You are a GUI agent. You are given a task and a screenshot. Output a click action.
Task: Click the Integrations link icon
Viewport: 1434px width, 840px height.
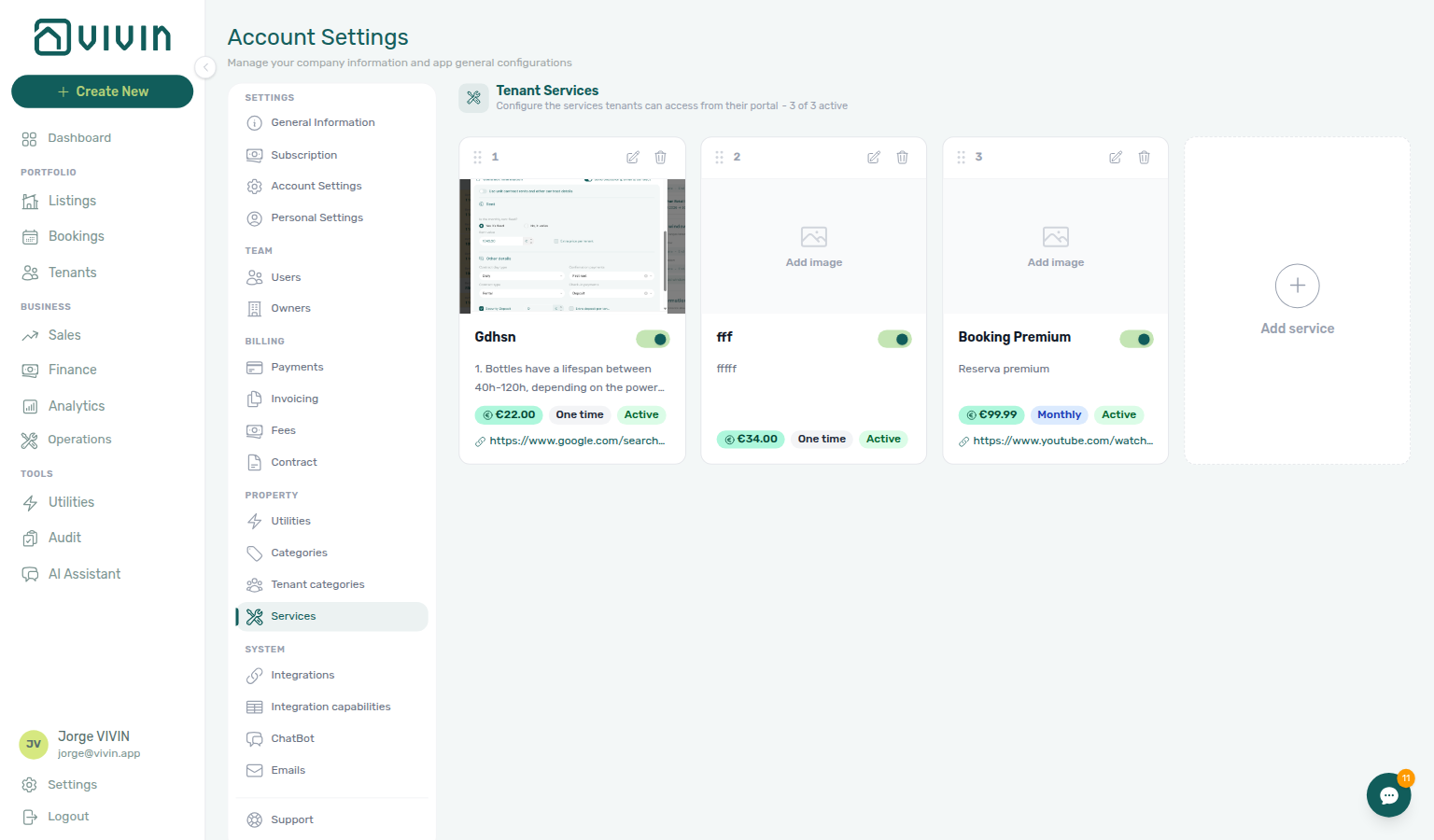(x=254, y=676)
